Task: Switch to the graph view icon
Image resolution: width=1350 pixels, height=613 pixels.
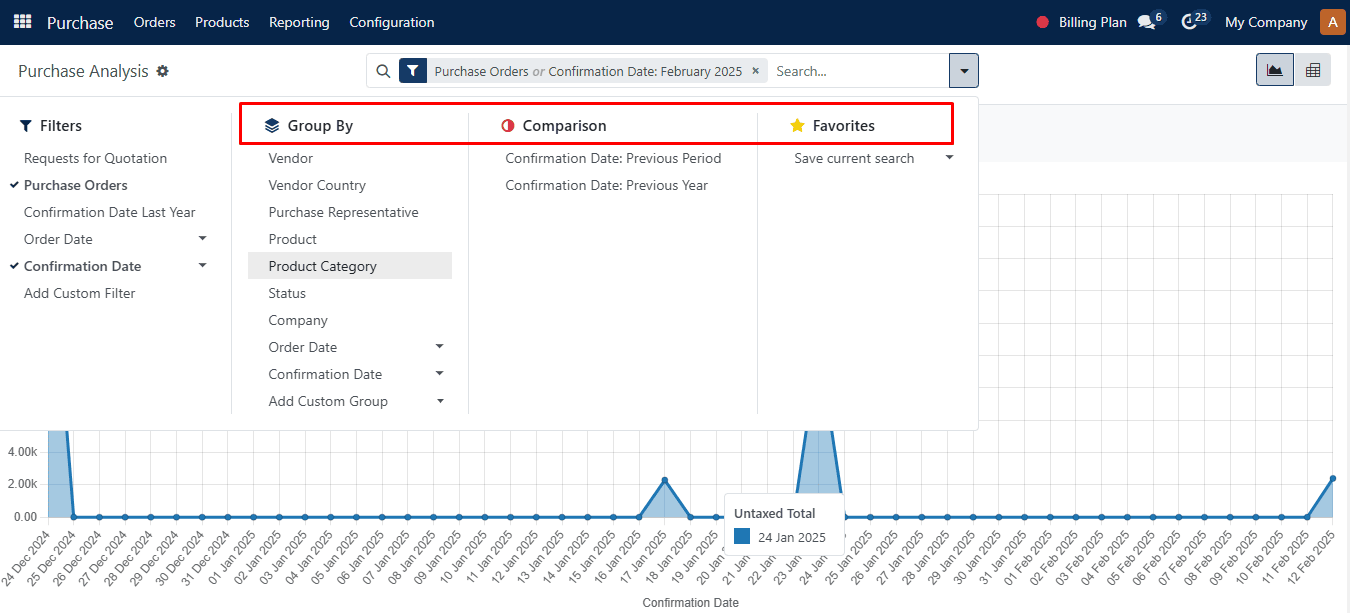Action: [1275, 70]
